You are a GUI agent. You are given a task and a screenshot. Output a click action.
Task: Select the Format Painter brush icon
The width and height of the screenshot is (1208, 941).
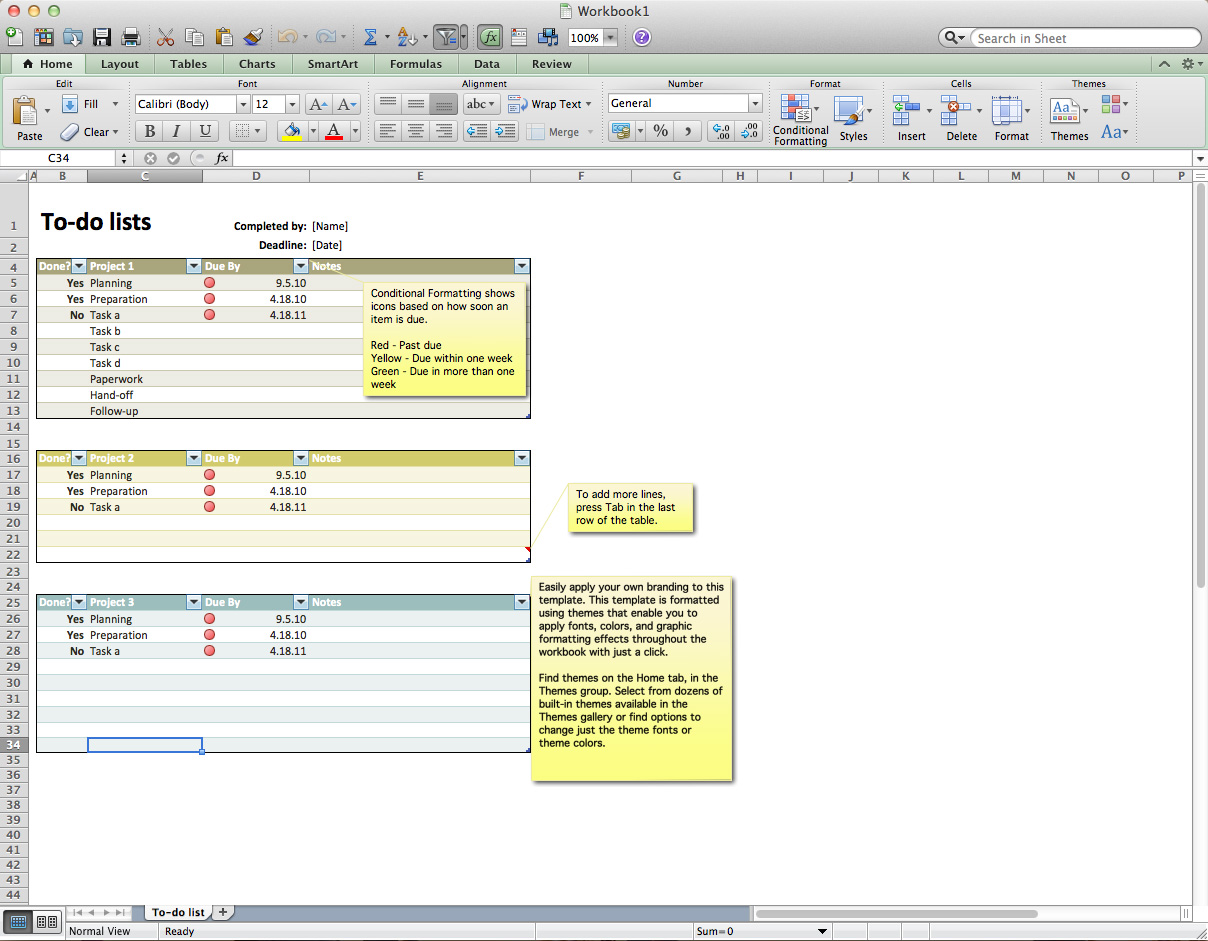pyautogui.click(x=253, y=38)
